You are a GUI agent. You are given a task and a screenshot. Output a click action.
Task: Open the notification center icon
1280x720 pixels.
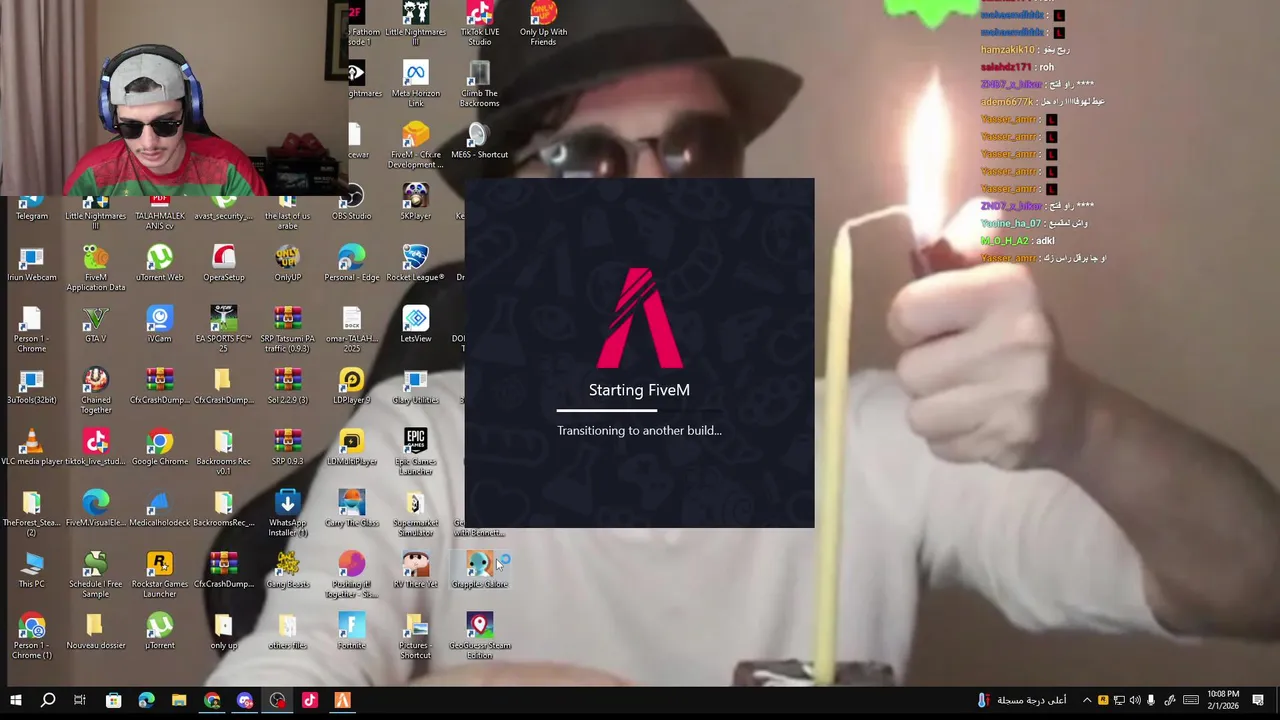1259,701
